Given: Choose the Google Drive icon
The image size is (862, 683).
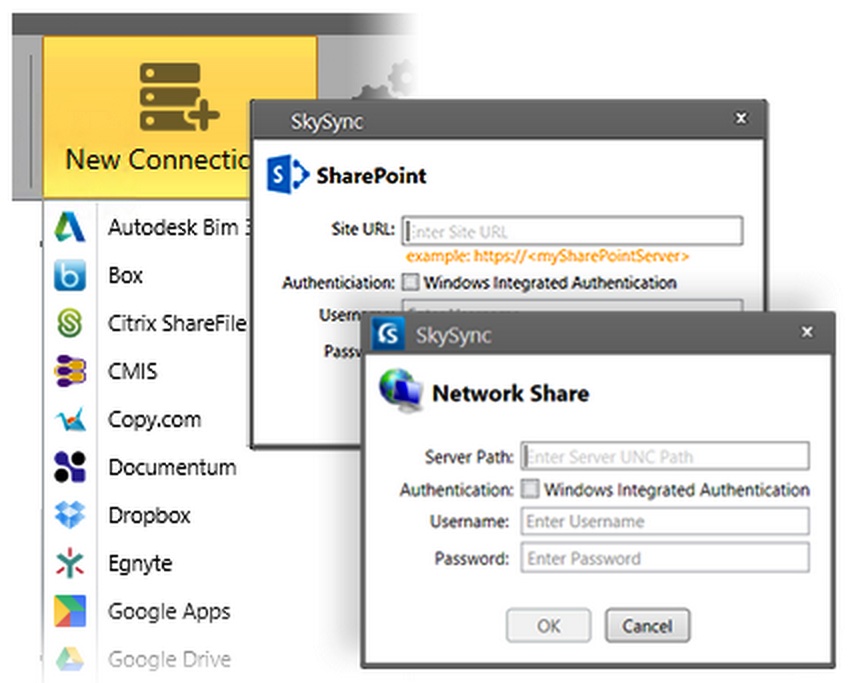Looking at the screenshot, I should (70, 659).
